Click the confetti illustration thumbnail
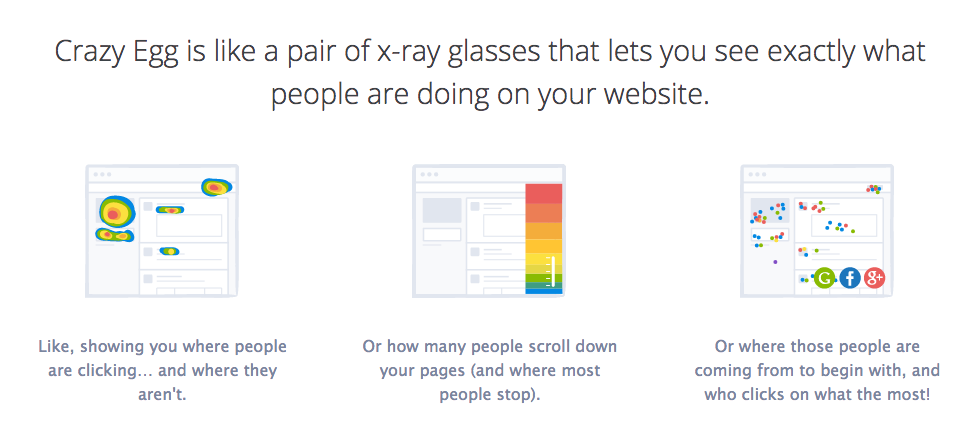The height and width of the screenshot is (437, 971). pyautogui.click(x=816, y=231)
